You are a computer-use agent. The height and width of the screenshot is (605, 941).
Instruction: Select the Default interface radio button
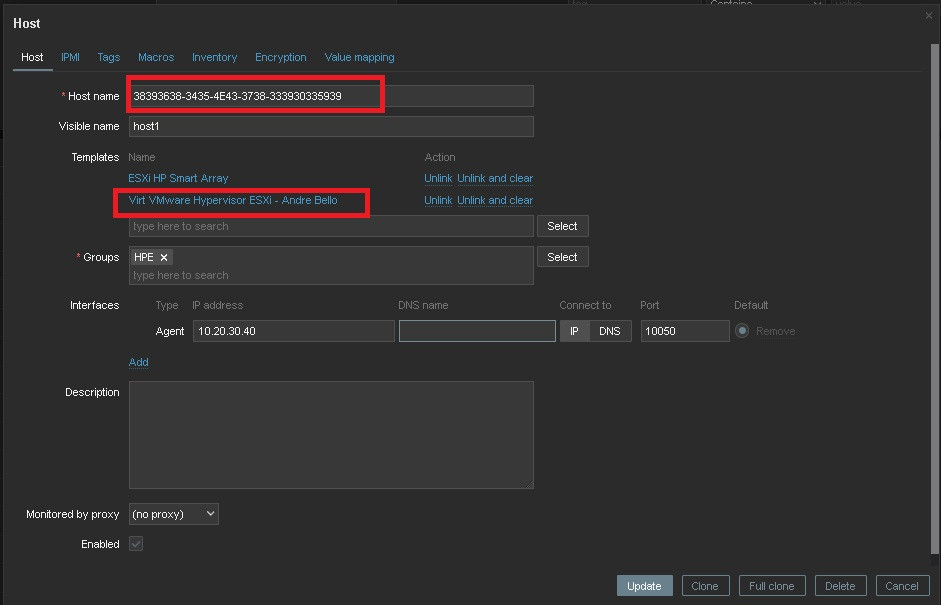coord(742,331)
